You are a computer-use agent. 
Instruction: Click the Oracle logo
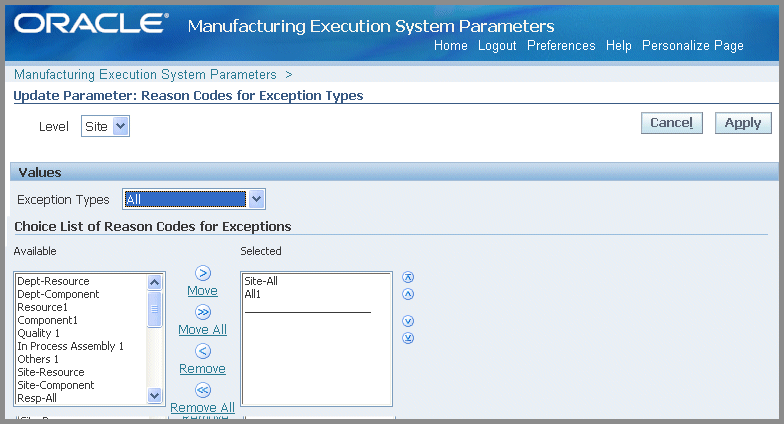tap(91, 24)
